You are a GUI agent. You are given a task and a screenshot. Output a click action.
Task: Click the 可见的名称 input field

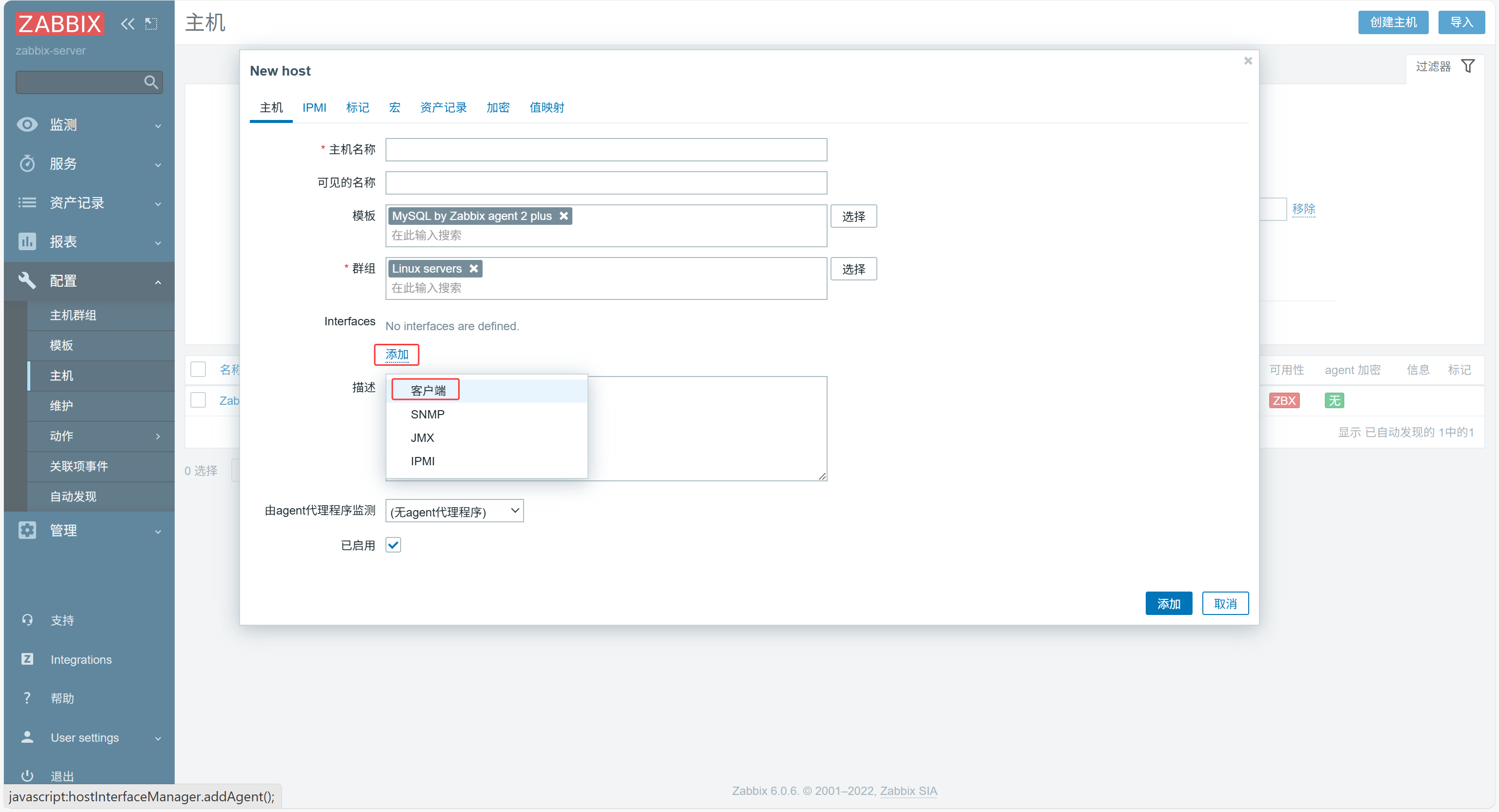606,183
